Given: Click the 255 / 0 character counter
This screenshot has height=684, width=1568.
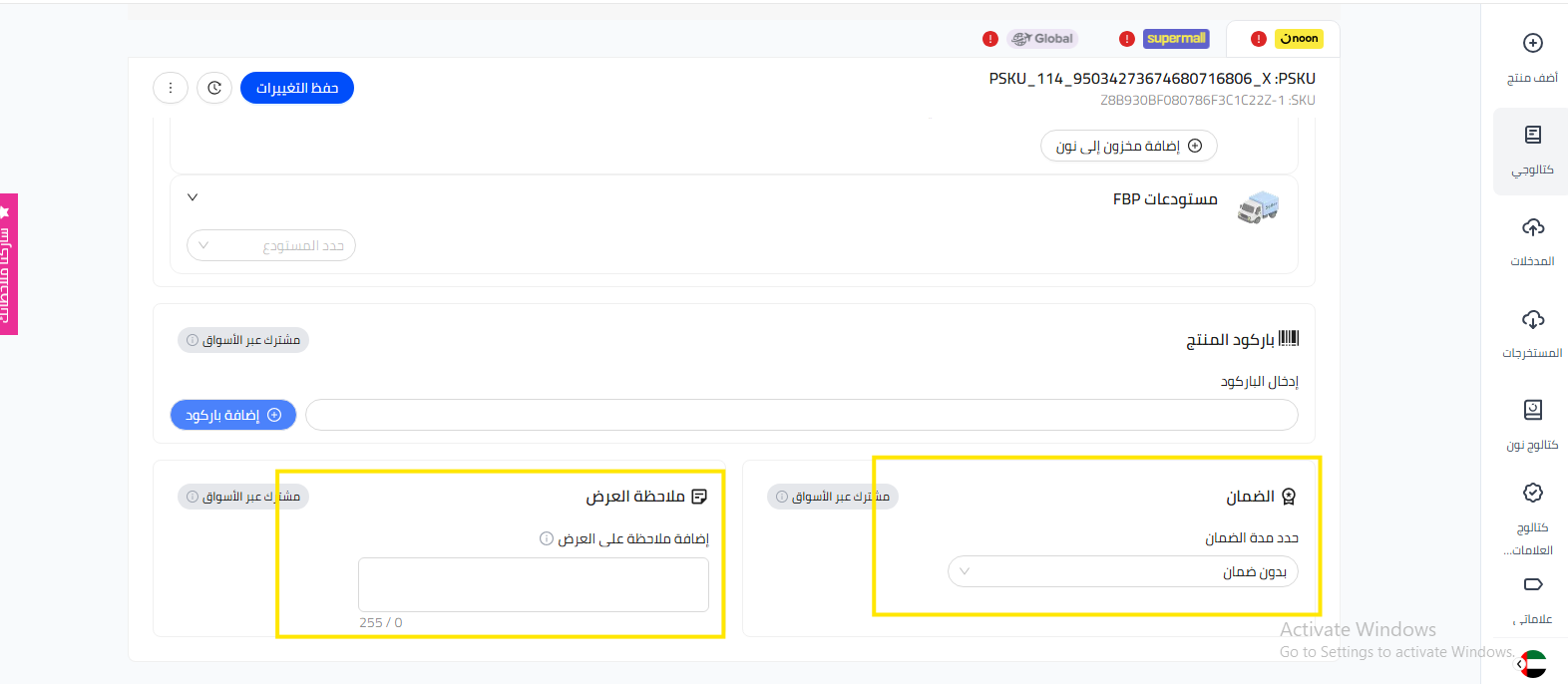Looking at the screenshot, I should tap(381, 622).
